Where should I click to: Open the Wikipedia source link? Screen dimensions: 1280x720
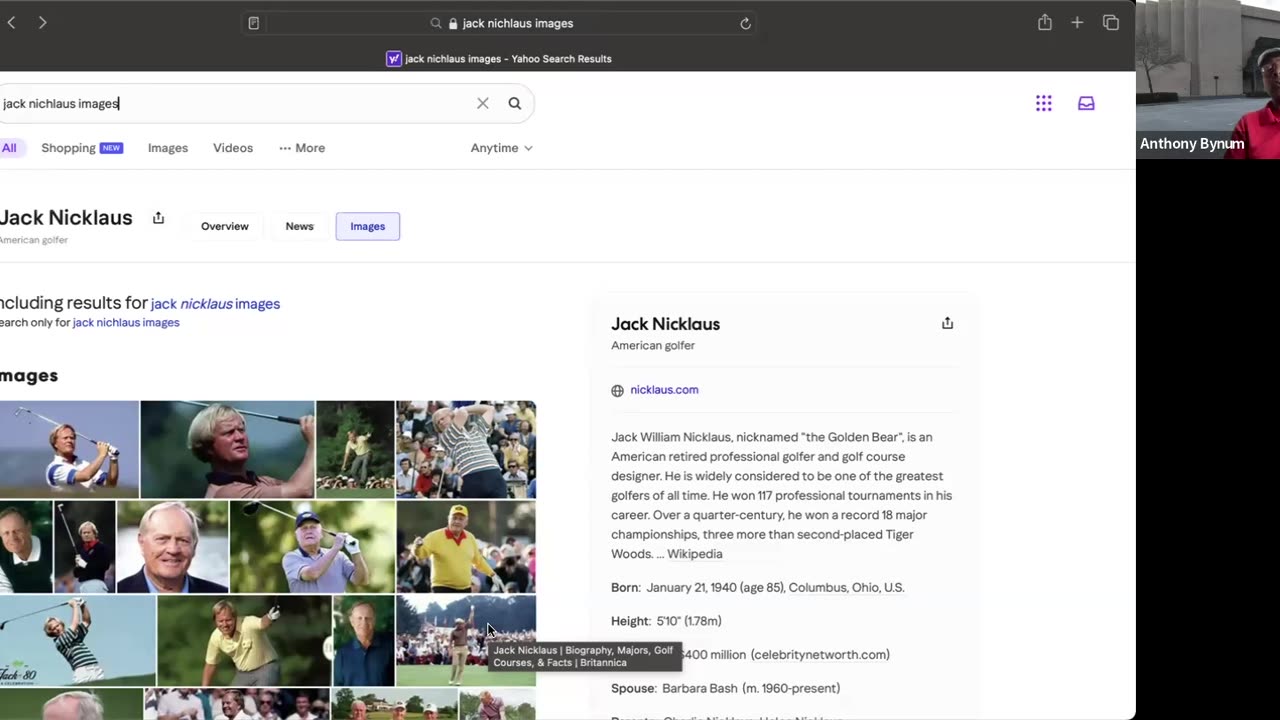[x=695, y=554]
